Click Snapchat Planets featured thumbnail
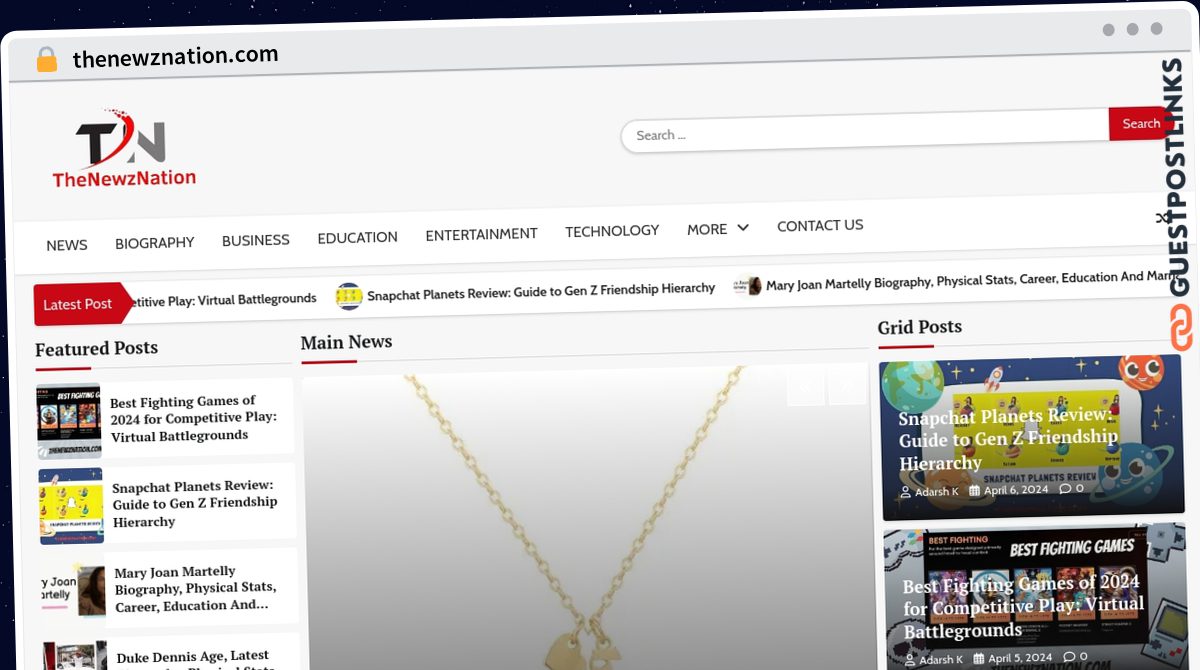This screenshot has height=670, width=1200. click(x=71, y=506)
